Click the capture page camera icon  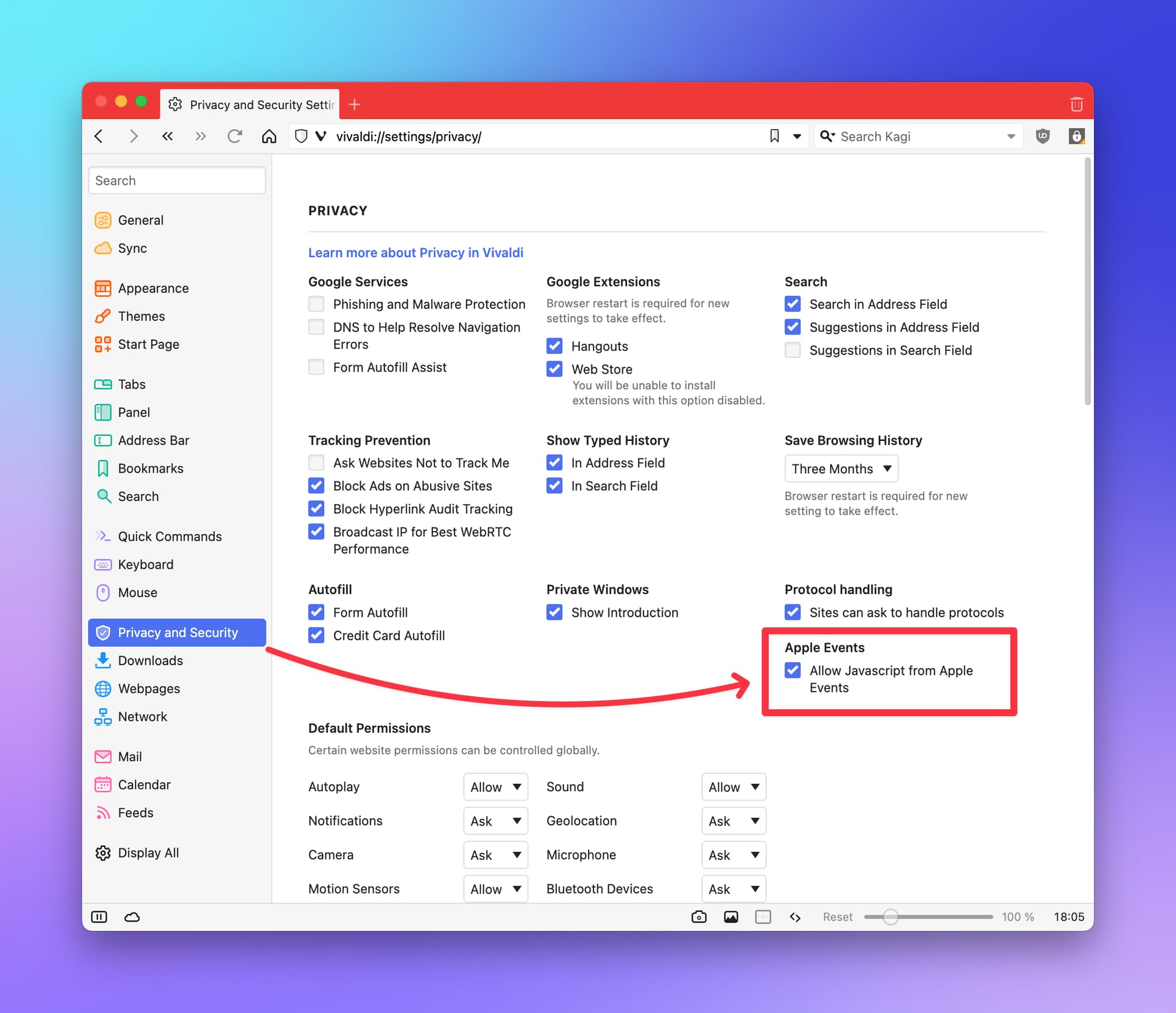point(699,917)
